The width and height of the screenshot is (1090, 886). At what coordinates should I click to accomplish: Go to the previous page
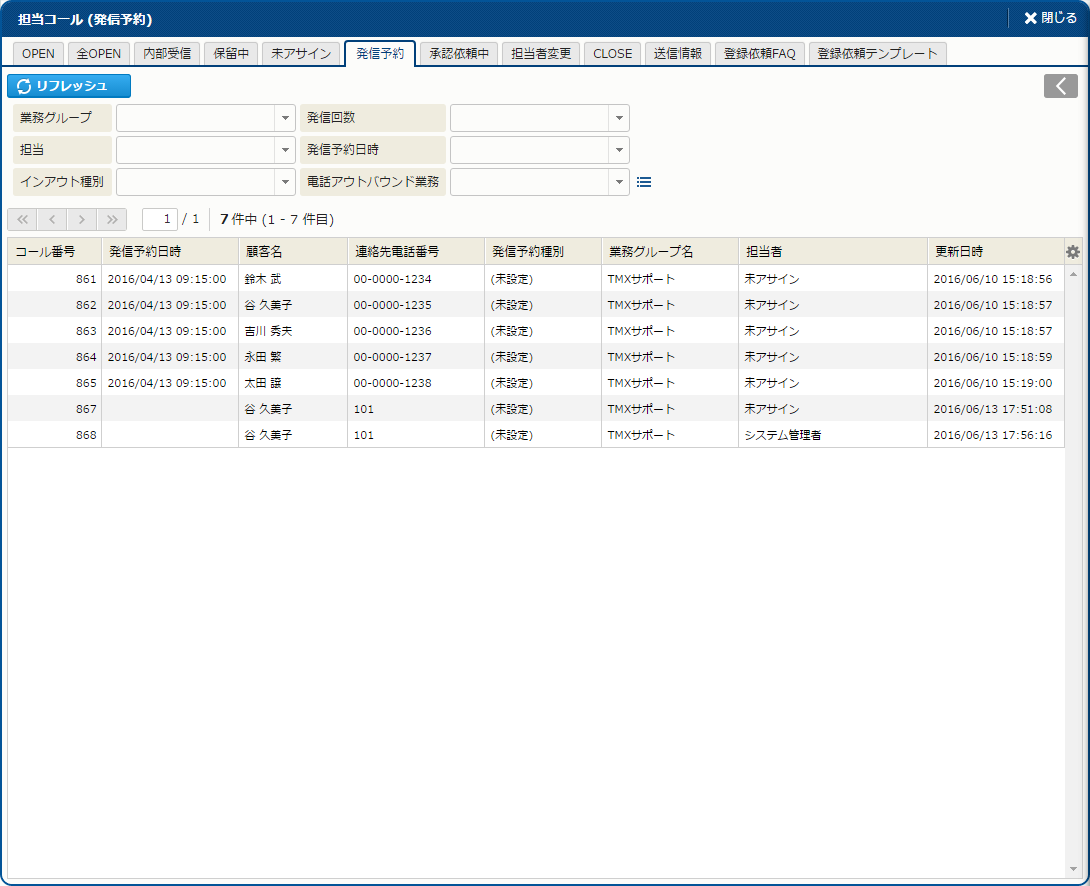52,219
